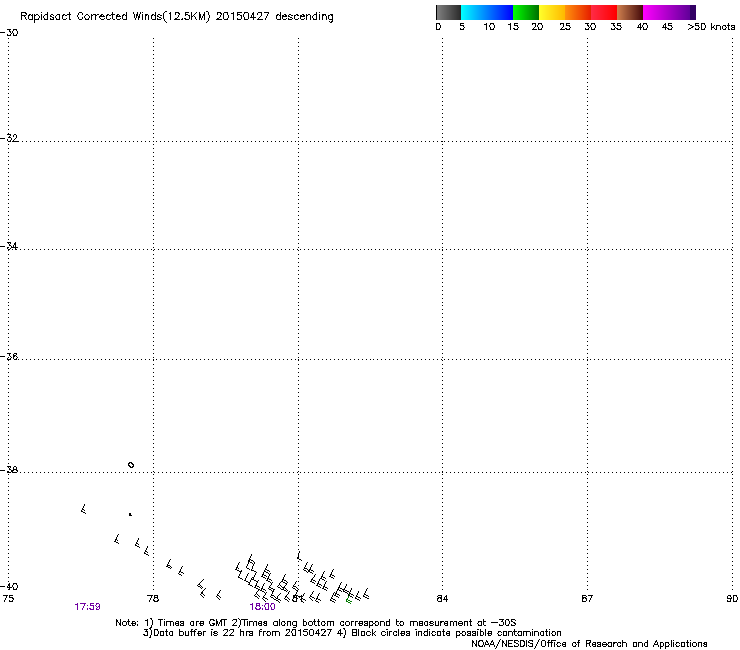Select the brown 35-40 knots legend color
This screenshot has height=650, width=740.
(x=630, y=12)
